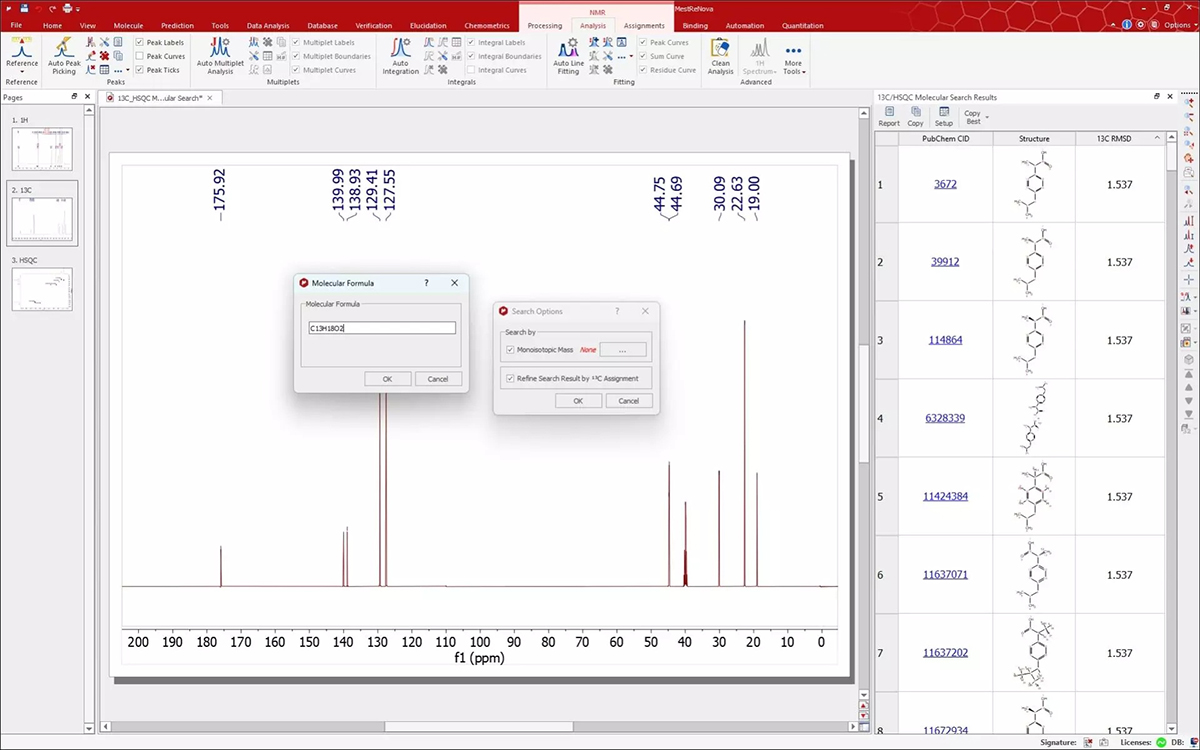Enable the Peak Curves checkbox
Screen dimensions: 1200x750
tap(139, 57)
